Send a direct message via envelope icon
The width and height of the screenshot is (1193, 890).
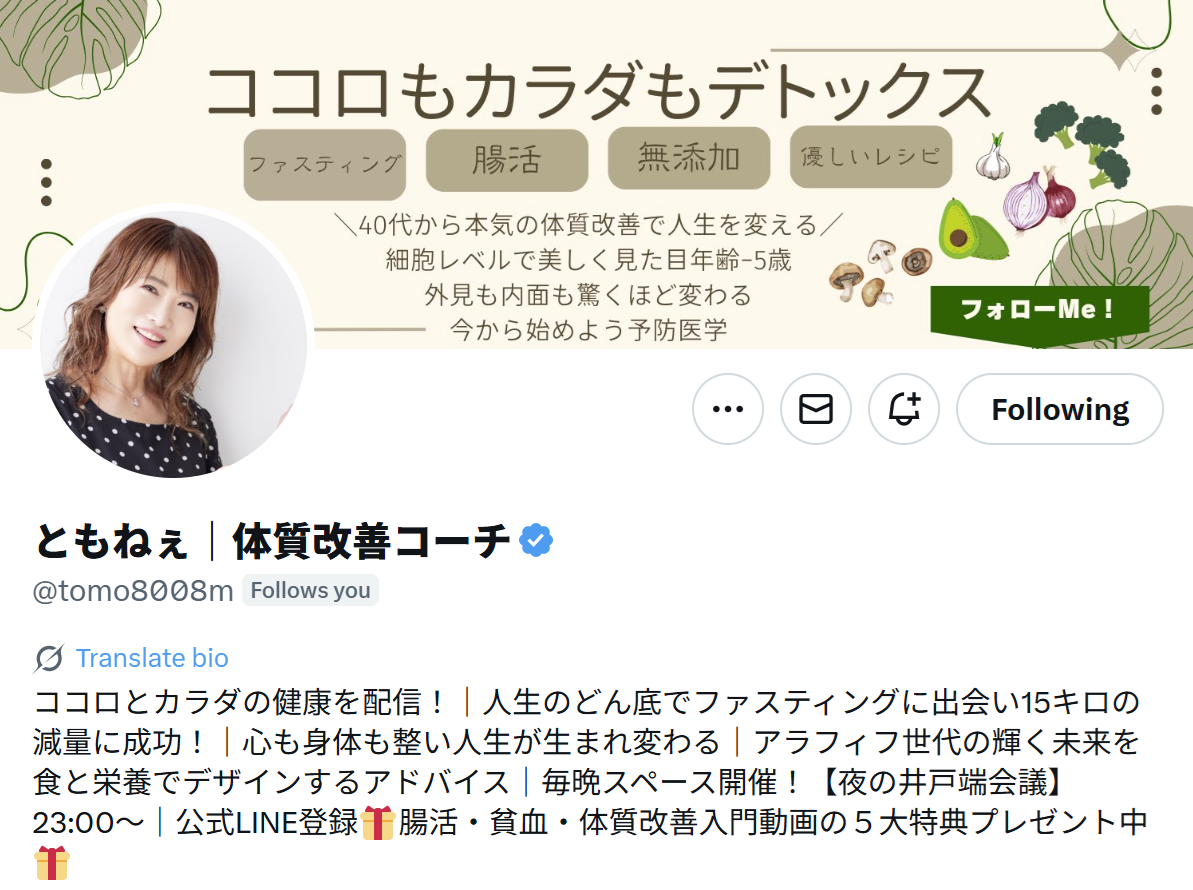click(816, 409)
